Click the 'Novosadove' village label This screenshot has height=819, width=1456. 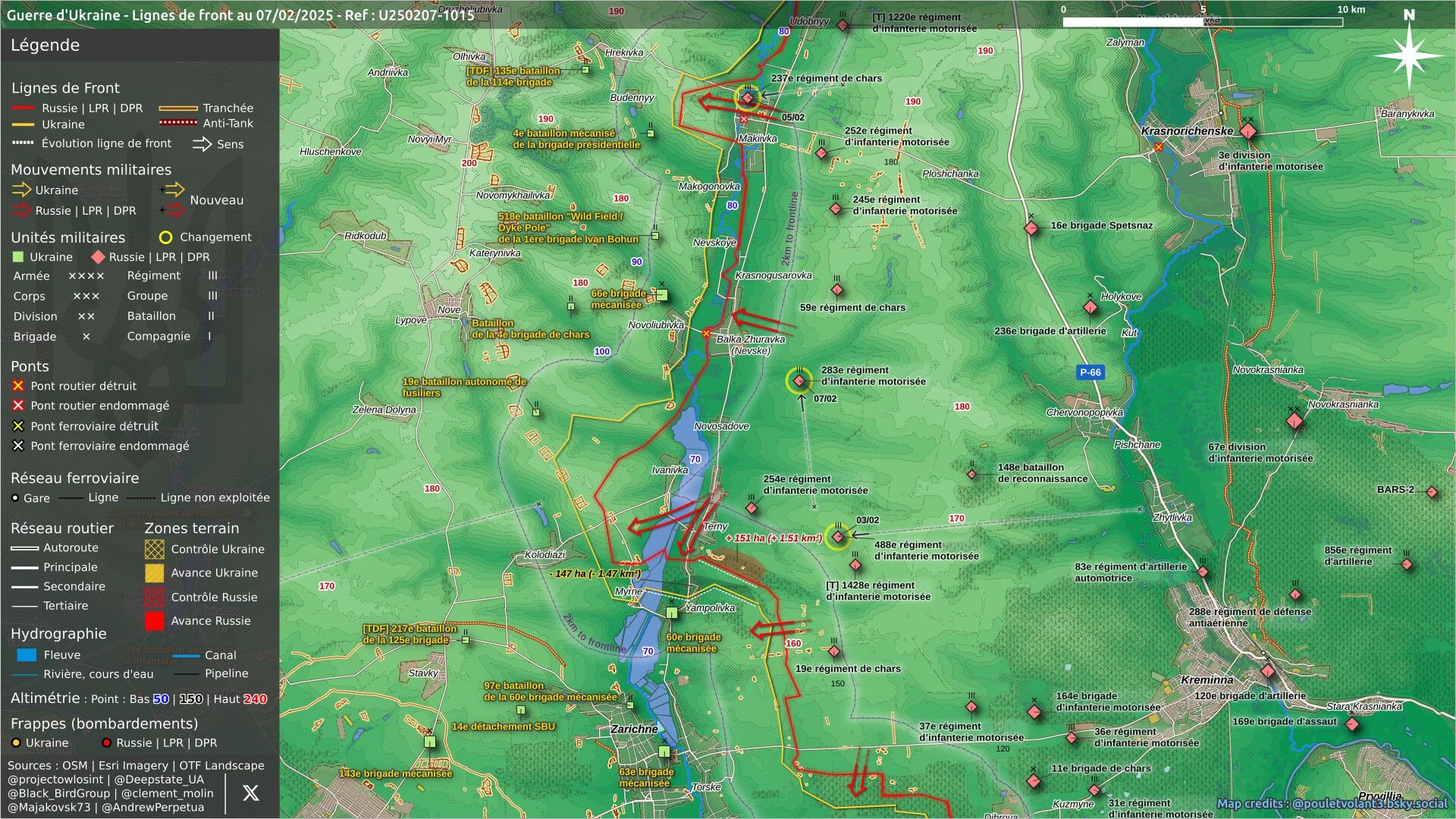point(721,427)
